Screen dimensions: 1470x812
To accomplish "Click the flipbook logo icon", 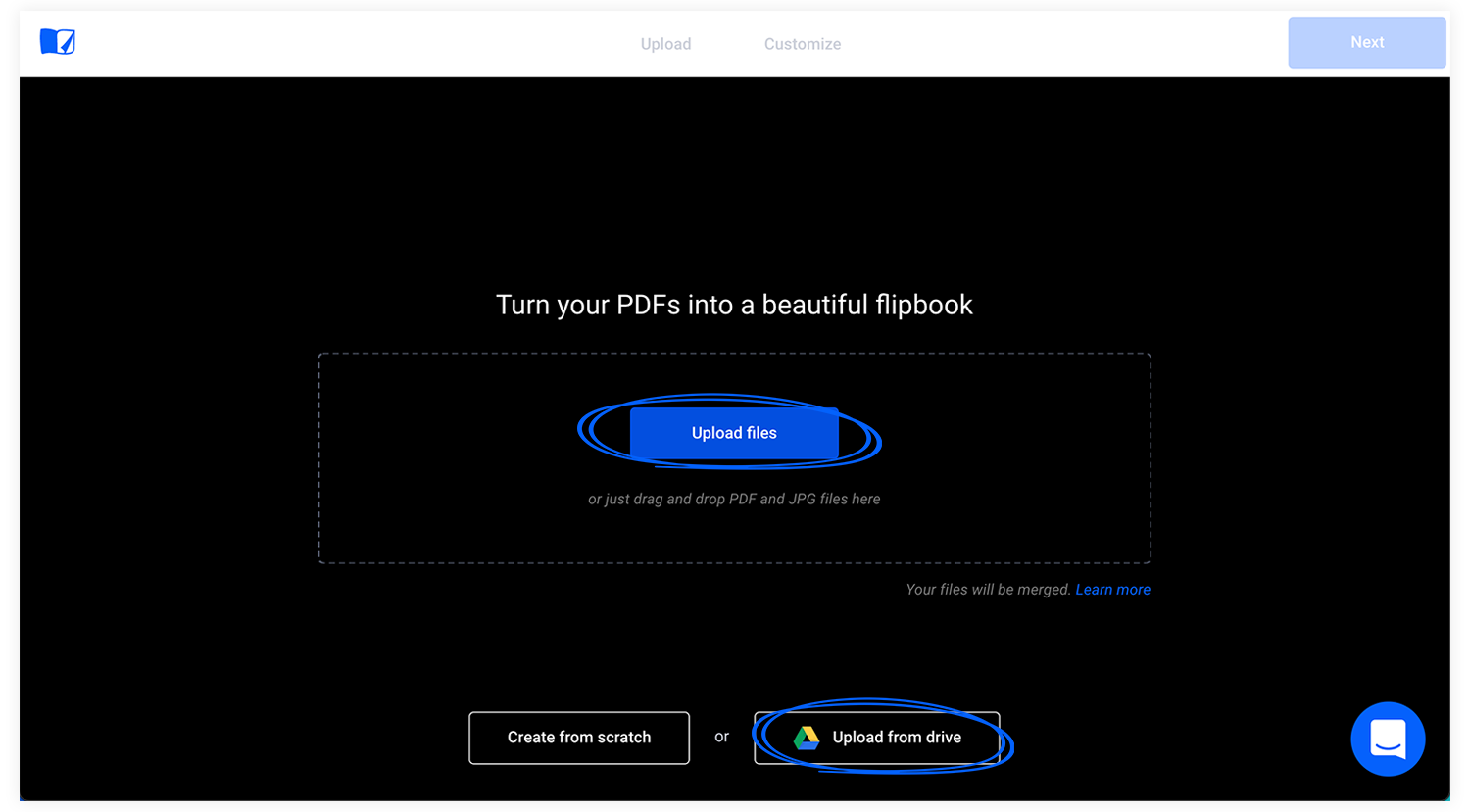I will (58, 42).
